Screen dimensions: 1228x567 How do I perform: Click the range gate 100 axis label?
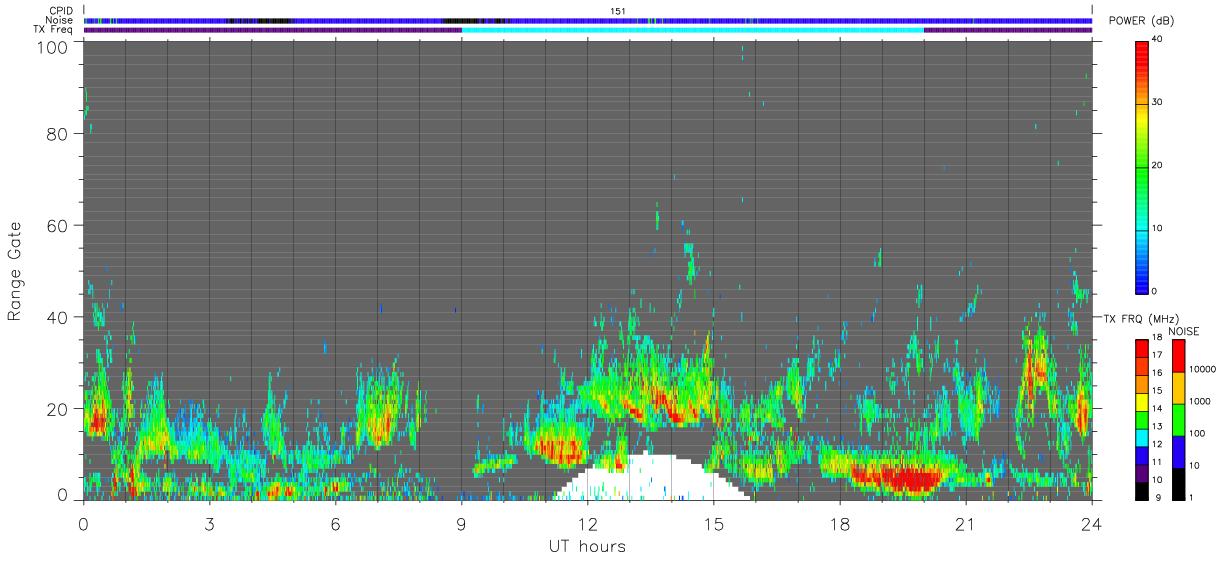click(53, 46)
